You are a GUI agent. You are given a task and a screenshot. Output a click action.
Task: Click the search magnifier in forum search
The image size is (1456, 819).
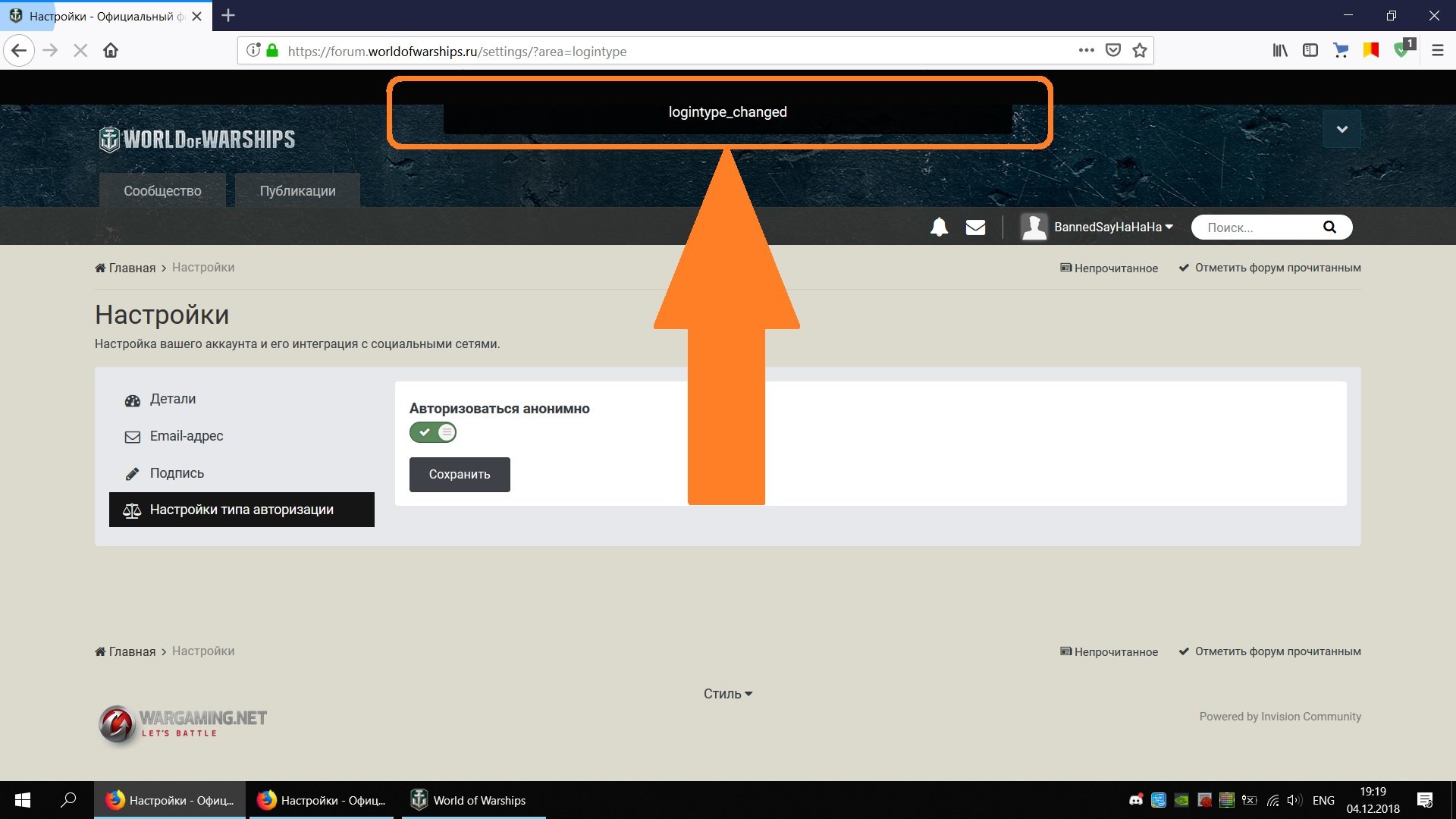click(x=1329, y=227)
